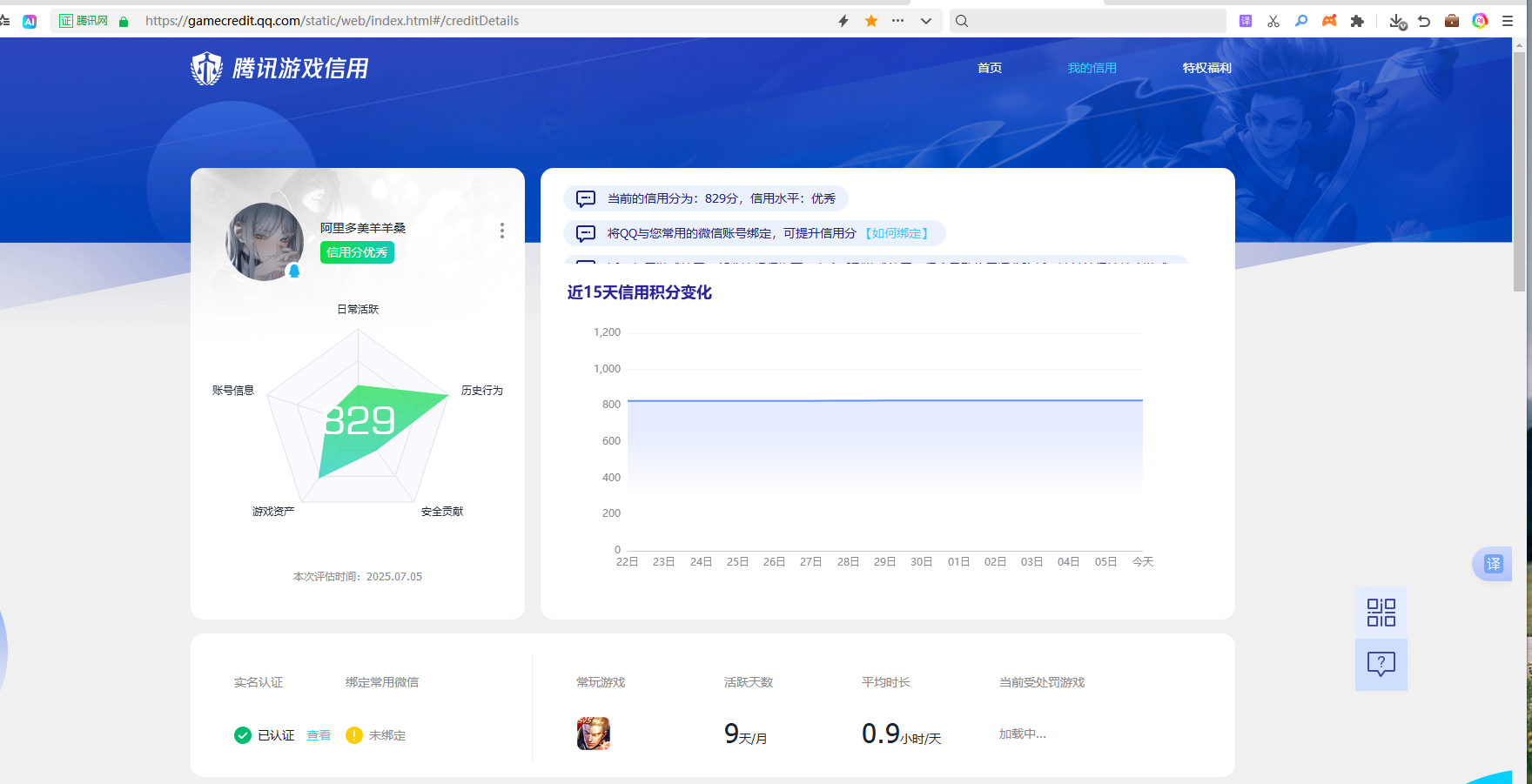Click the 9天/月 active days value
Image resolution: width=1532 pixels, height=784 pixels.
(746, 734)
